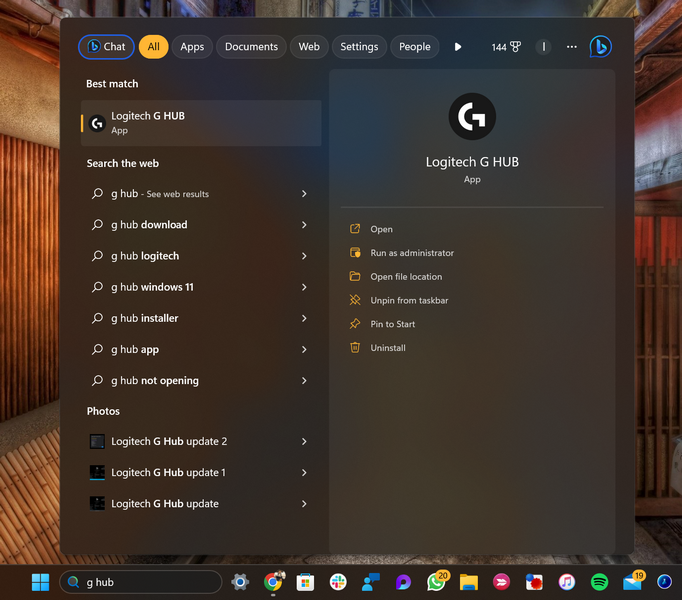Open Mail with the 19 badge in the taskbar
Image resolution: width=682 pixels, height=600 pixels.
point(633,582)
